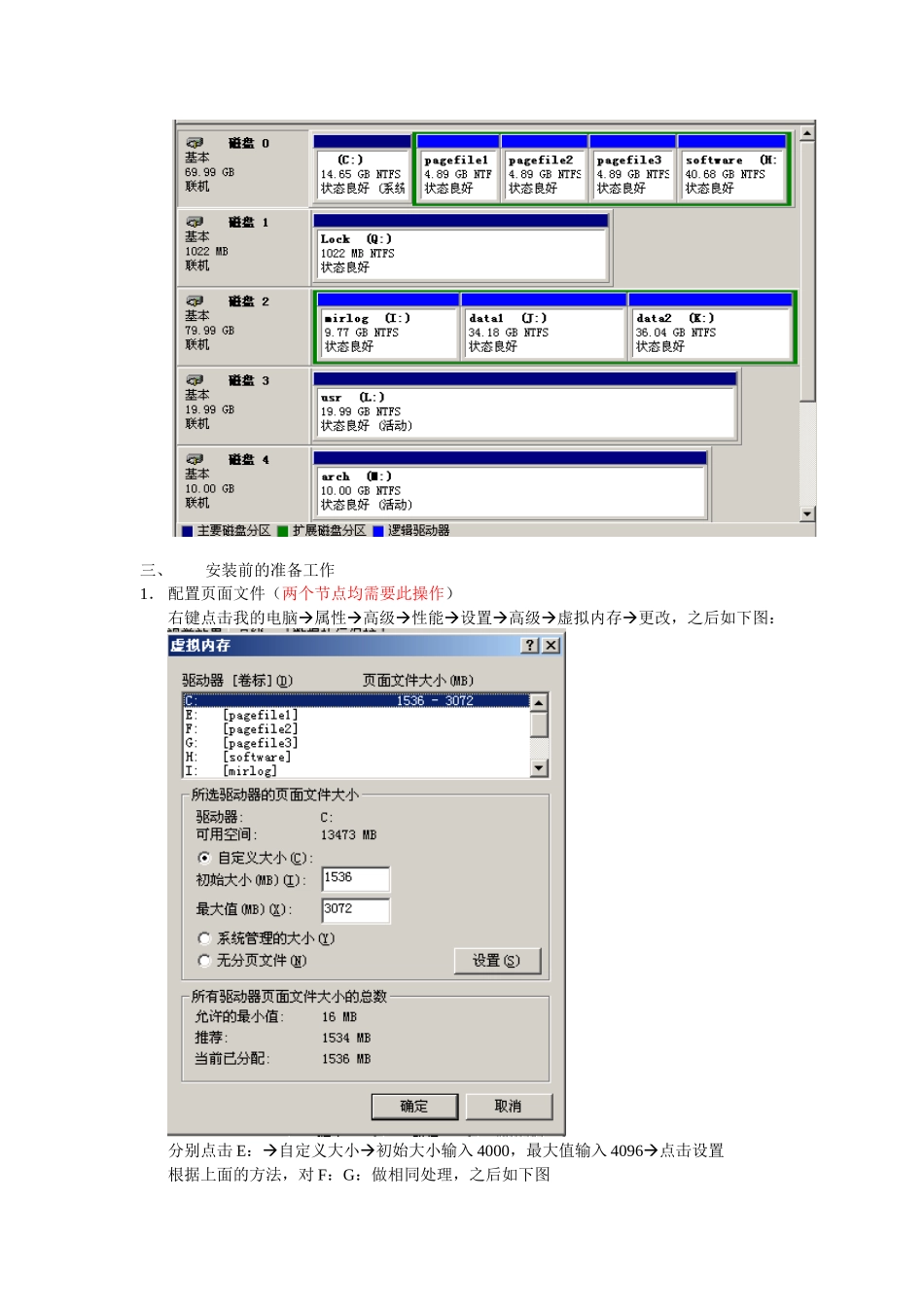Select the arch (M:) partition on Disk 4
Viewport: 924px width, 1307px height.
pyautogui.click(x=511, y=484)
